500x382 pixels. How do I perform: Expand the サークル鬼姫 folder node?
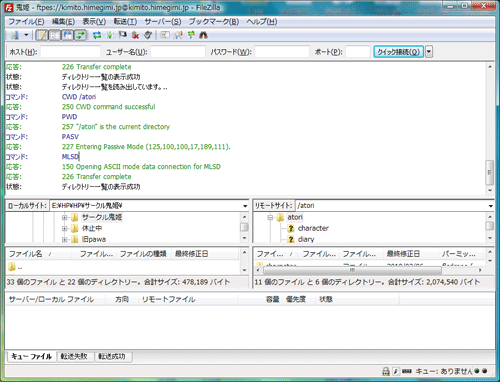coord(64,217)
